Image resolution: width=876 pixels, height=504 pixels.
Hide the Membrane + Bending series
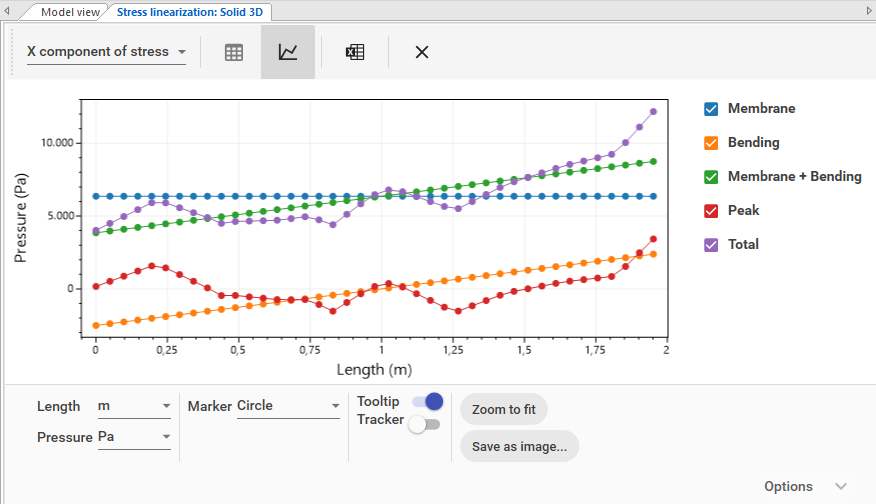point(712,177)
